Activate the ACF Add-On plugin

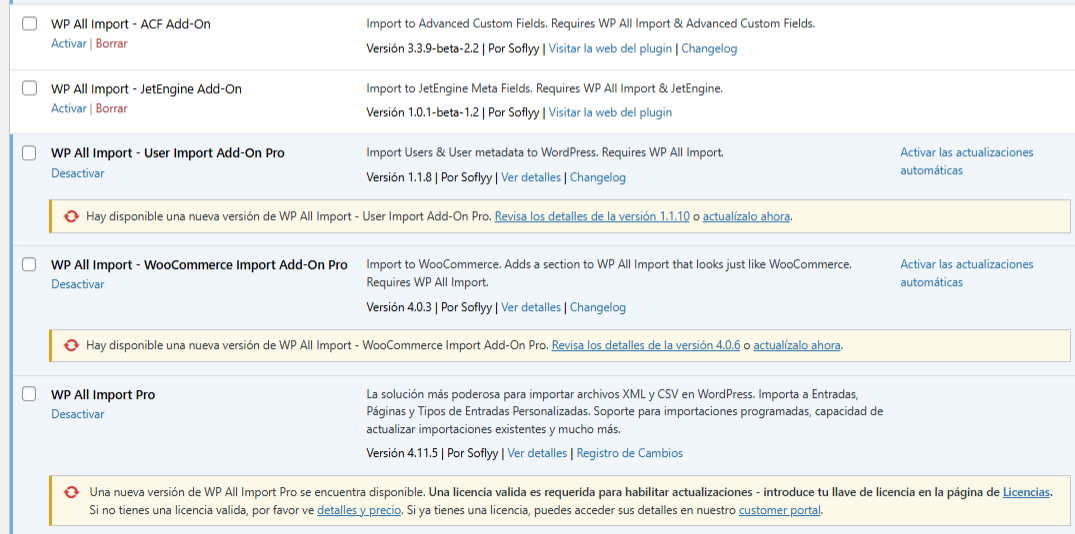[69, 44]
